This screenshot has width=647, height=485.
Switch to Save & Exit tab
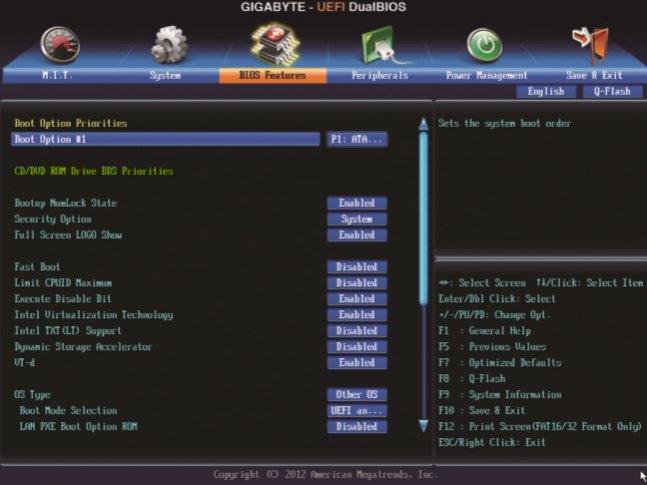point(594,76)
